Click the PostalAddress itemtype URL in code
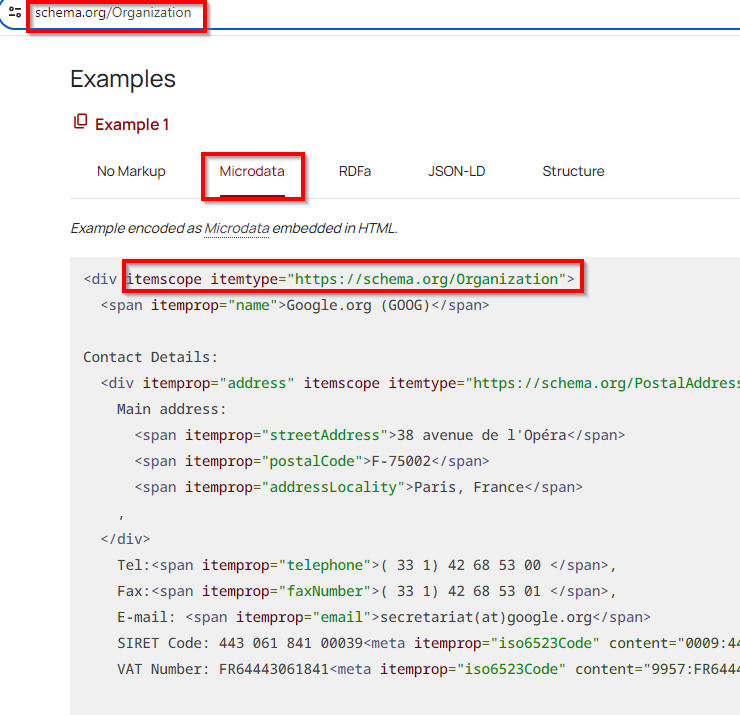 (x=604, y=383)
